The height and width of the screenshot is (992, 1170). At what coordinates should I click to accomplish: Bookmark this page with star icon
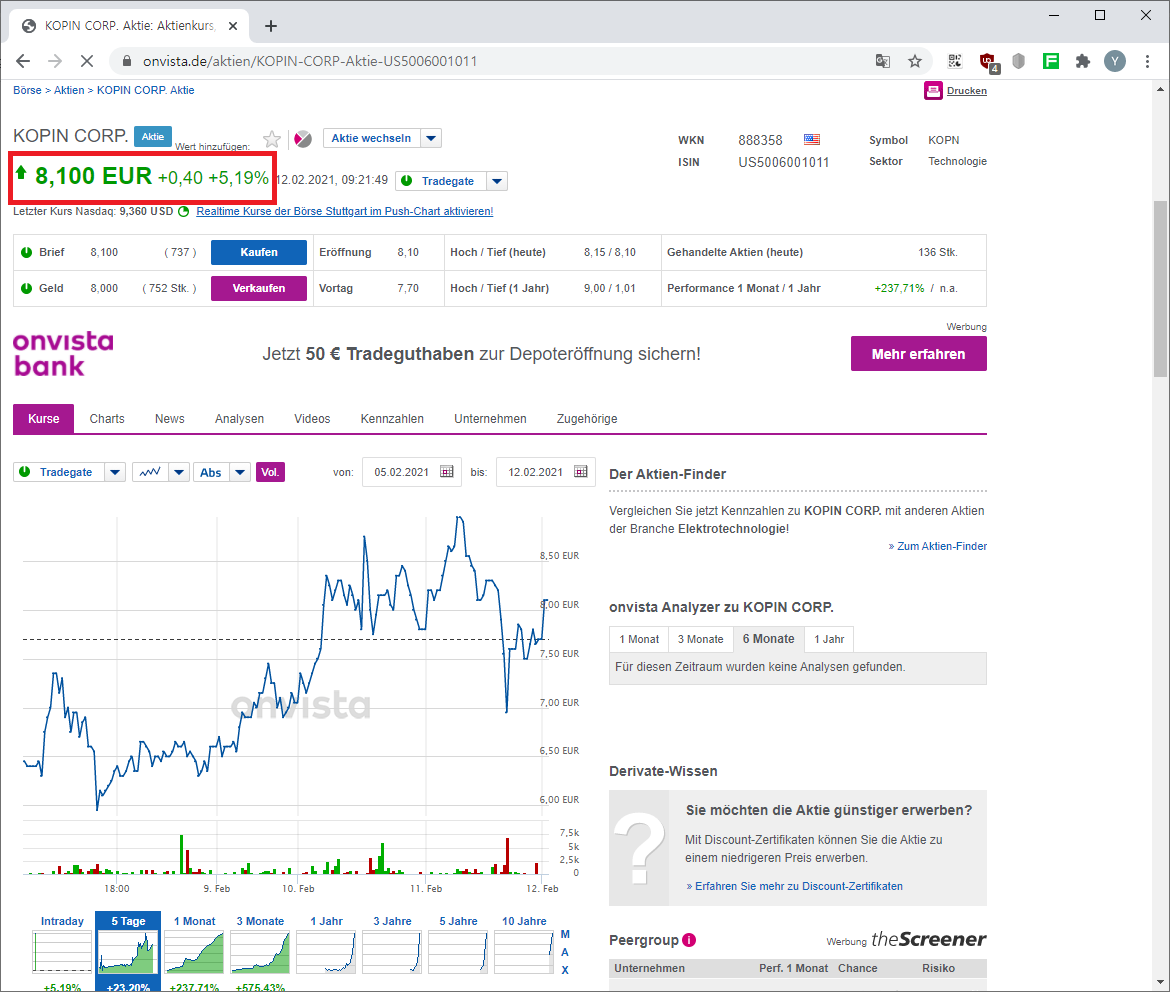coord(915,61)
